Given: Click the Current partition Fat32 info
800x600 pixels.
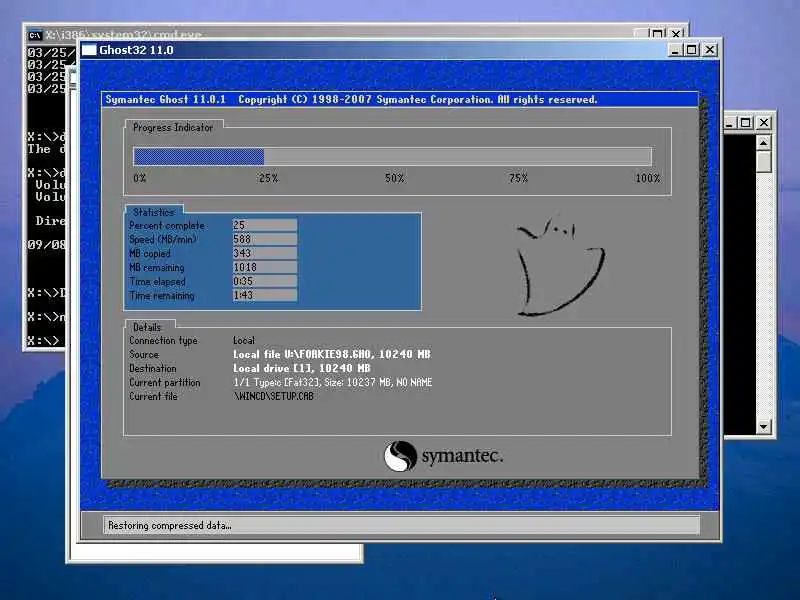Looking at the screenshot, I should point(333,382).
